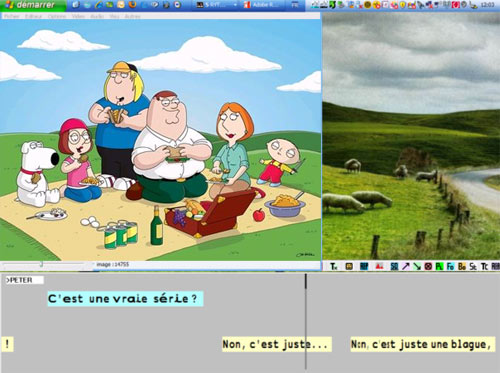Screen dimensions: 500x373
Task: Click the Tc timecode toolbar icon
Action: [x=484, y=266]
